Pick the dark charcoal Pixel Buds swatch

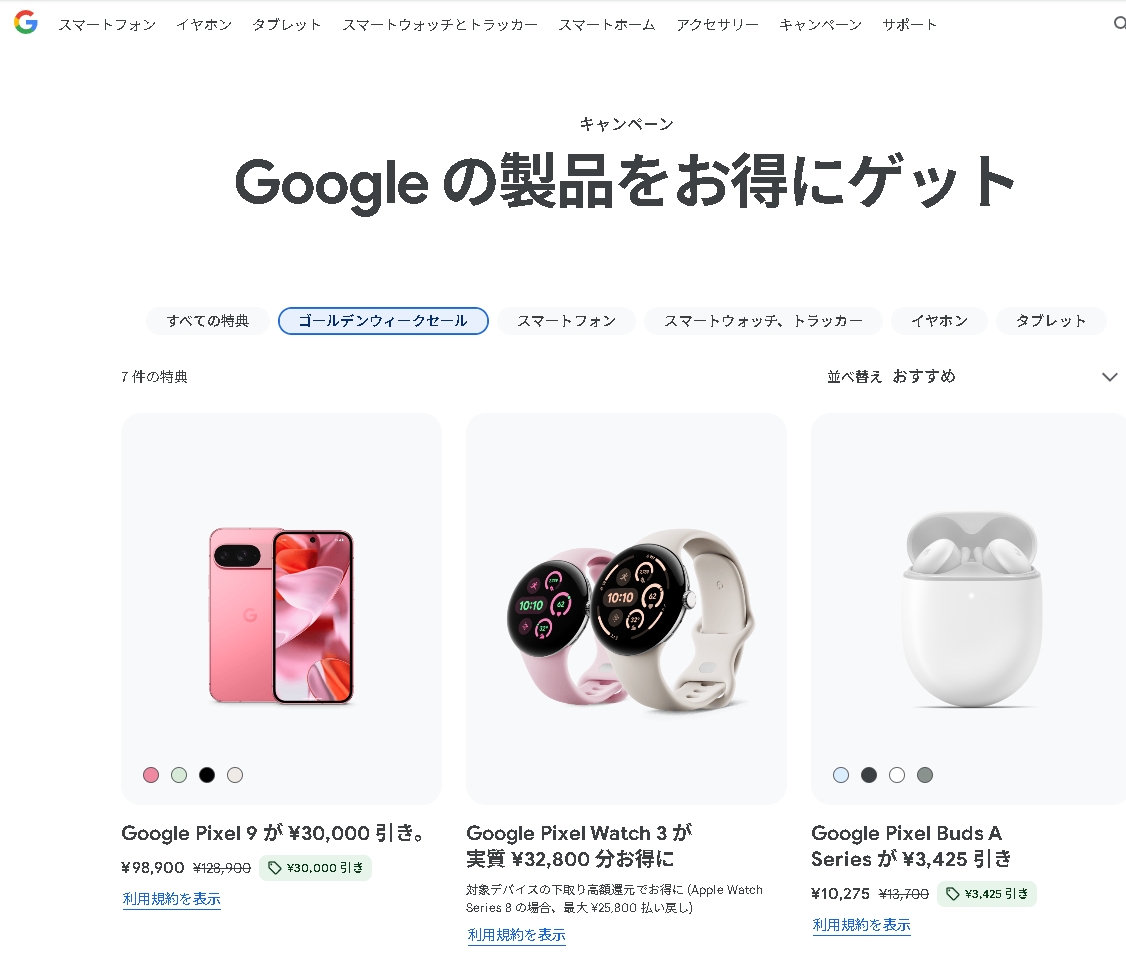pyautogui.click(x=869, y=775)
